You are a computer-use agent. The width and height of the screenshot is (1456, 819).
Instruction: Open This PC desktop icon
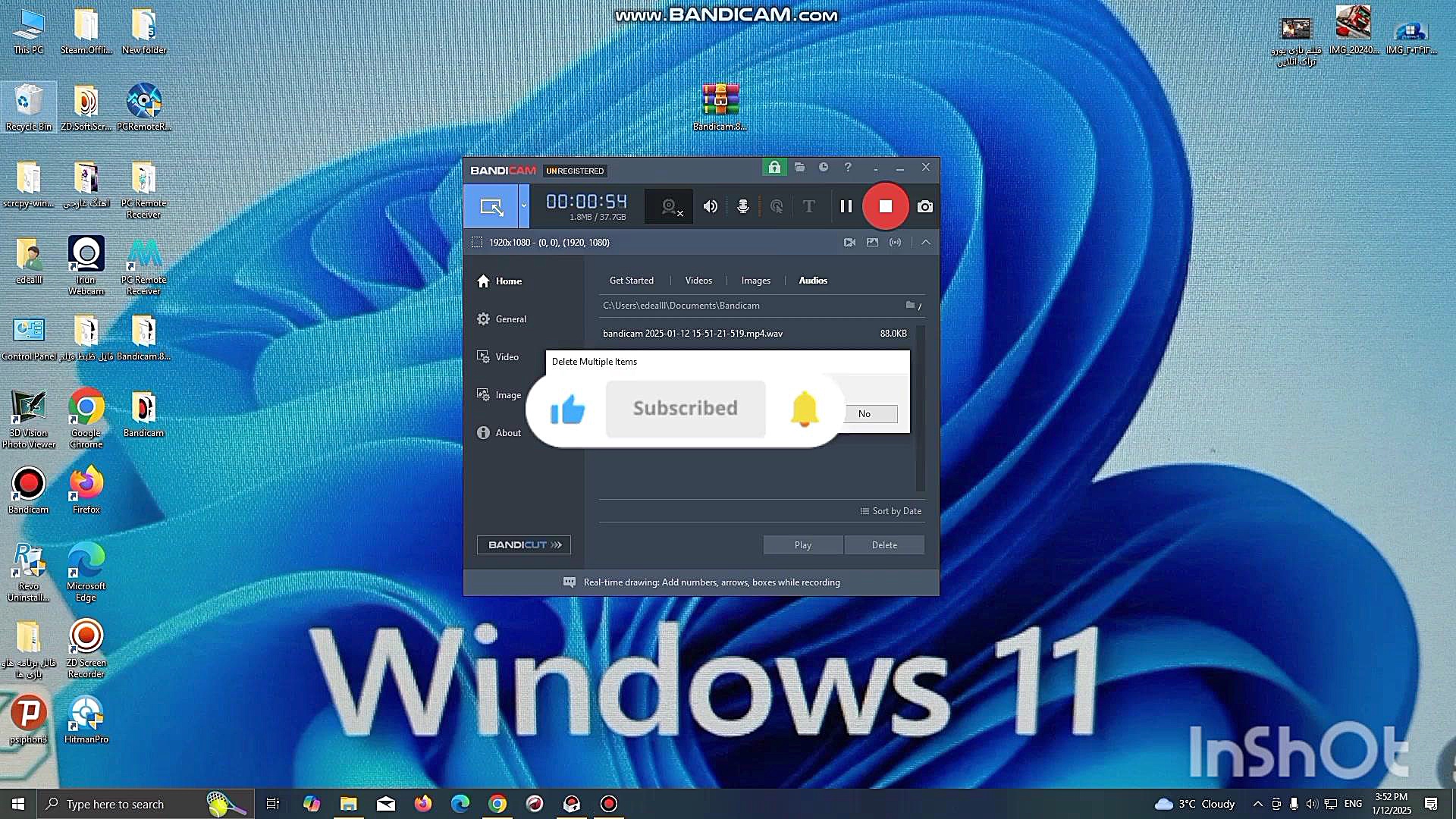point(29,32)
